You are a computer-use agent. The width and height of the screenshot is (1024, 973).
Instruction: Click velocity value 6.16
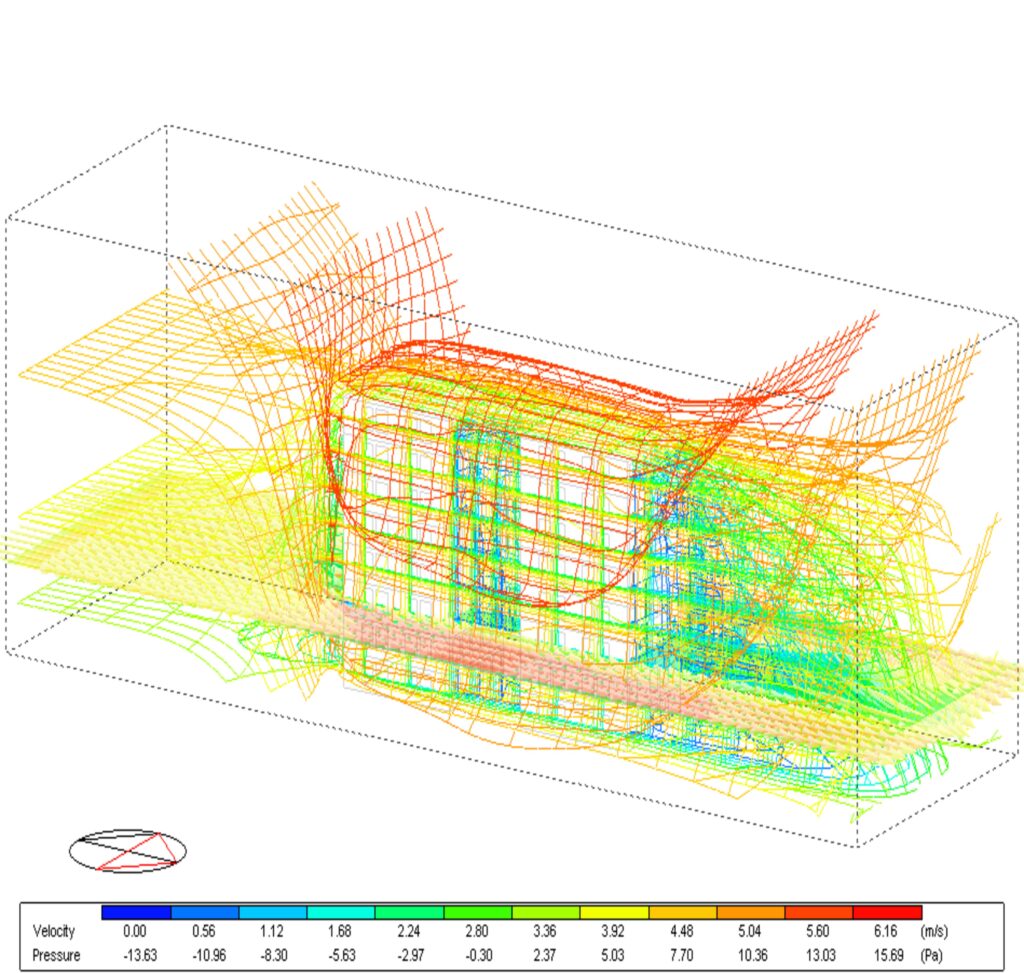click(886, 931)
